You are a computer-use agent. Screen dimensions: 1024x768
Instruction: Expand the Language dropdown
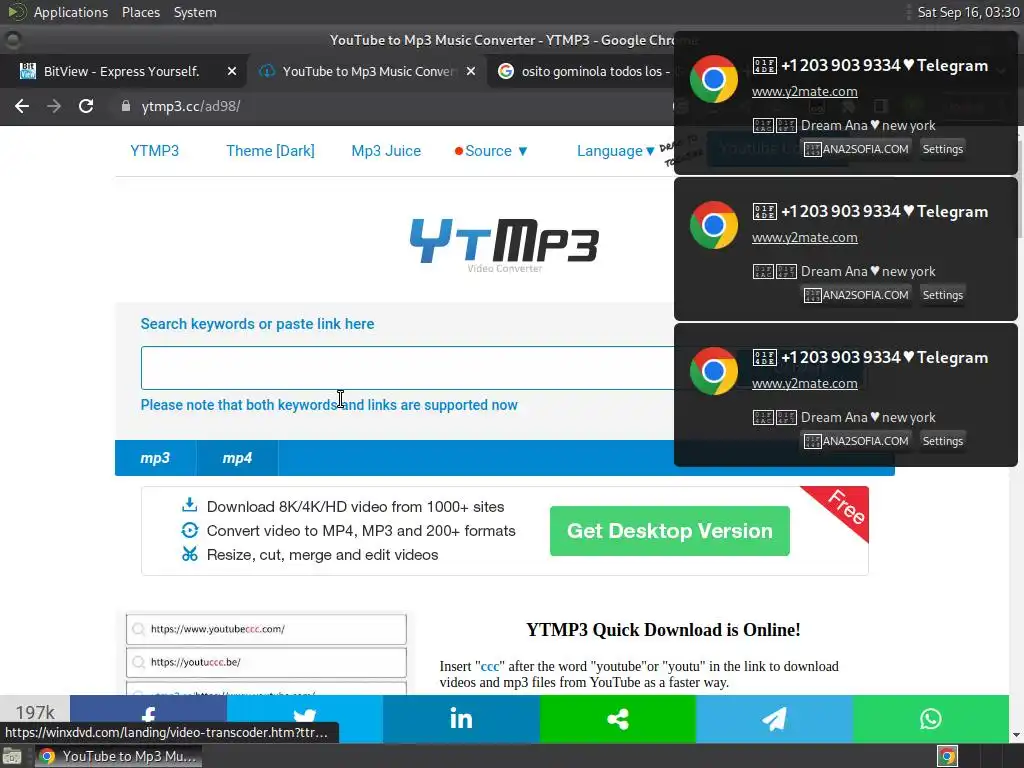[x=615, y=151]
